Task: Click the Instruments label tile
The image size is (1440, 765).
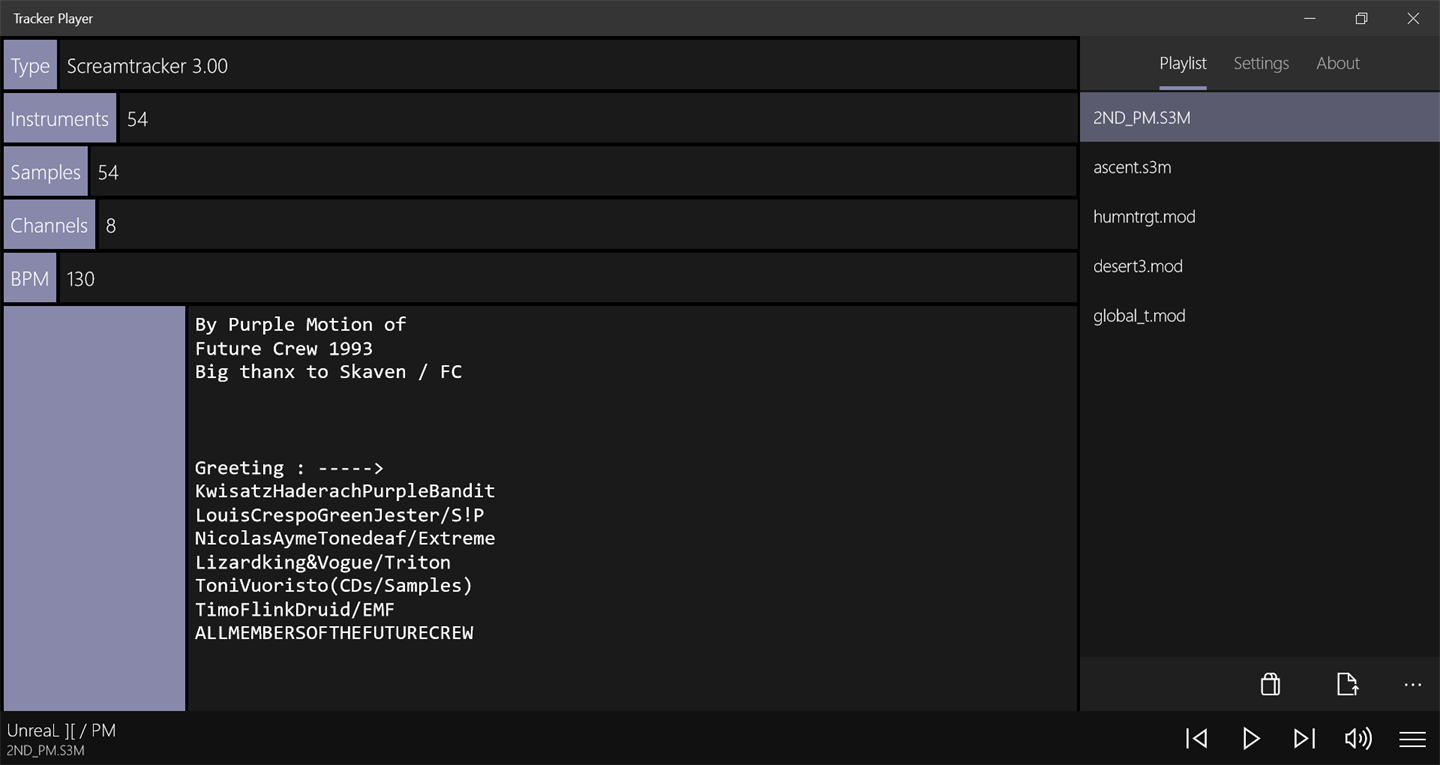Action: click(x=59, y=119)
